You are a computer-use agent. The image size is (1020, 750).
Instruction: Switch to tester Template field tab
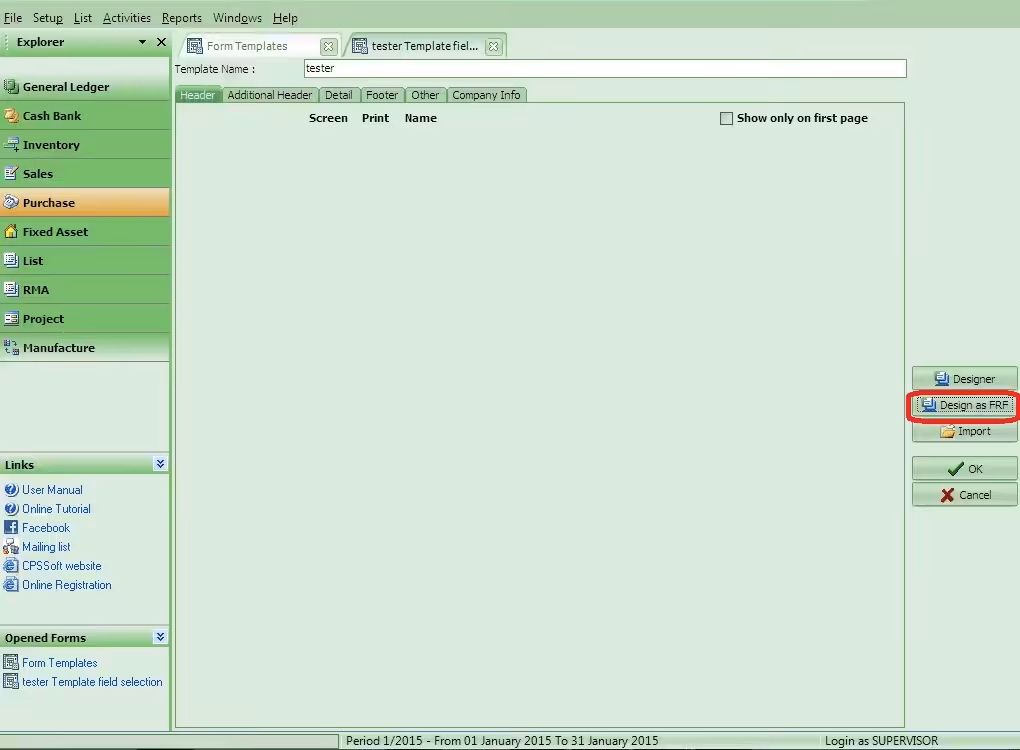click(x=425, y=46)
